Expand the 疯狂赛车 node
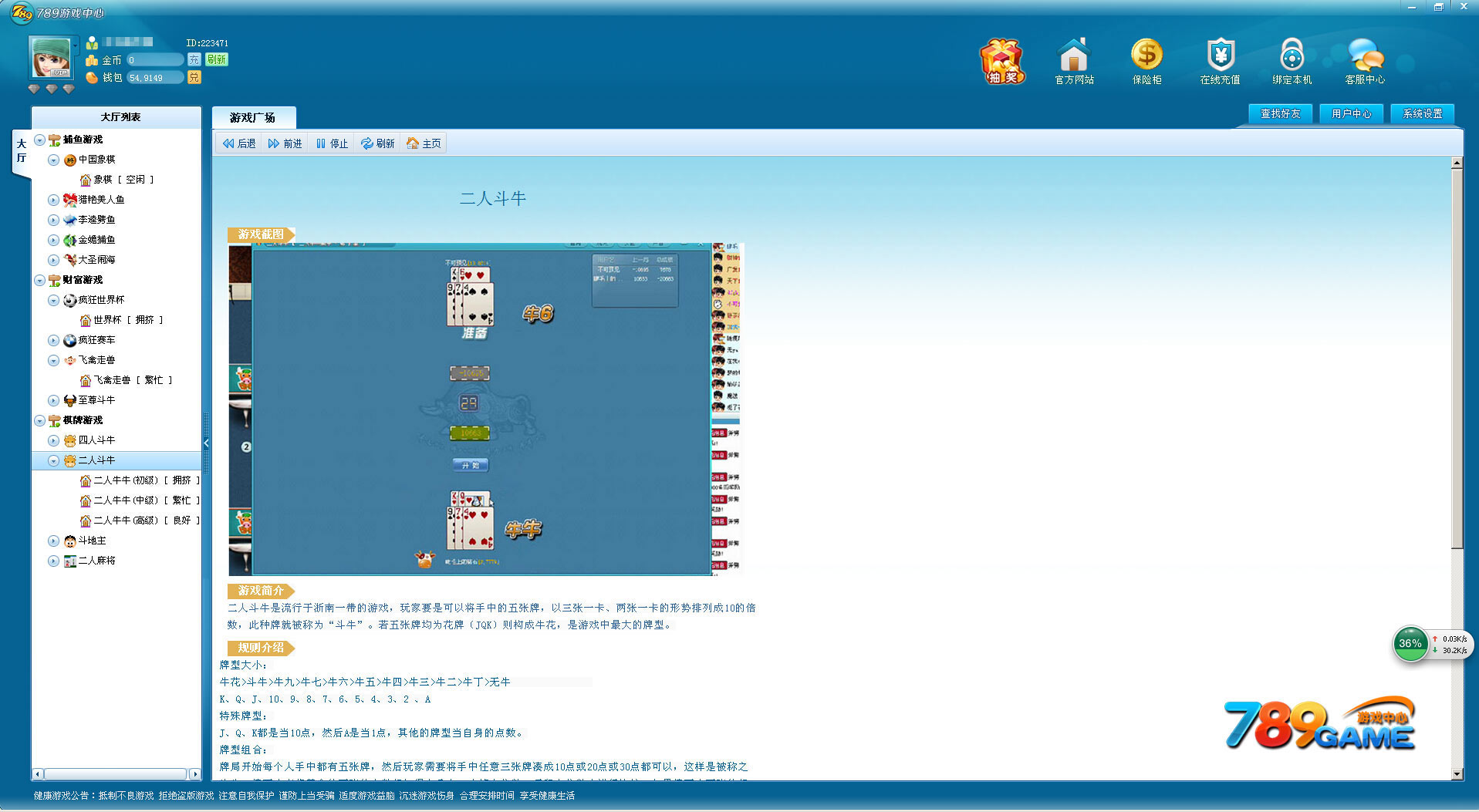Screen dimensions: 1479x812 click(53, 340)
